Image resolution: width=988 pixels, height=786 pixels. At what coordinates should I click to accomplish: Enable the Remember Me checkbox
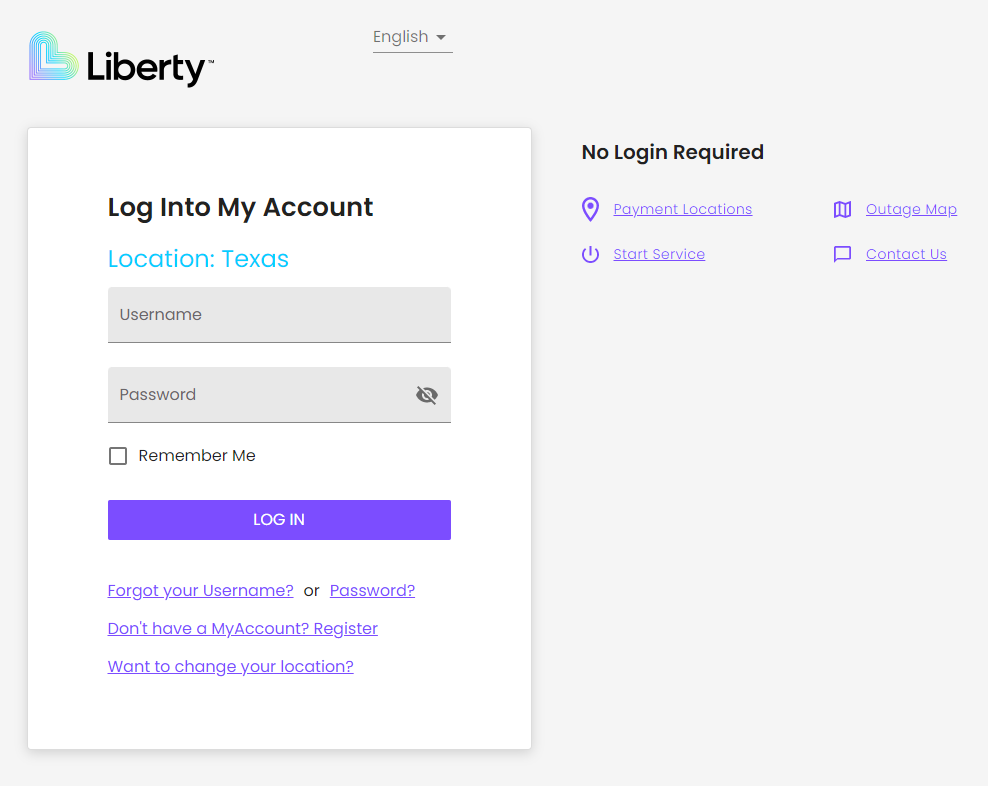pos(118,456)
